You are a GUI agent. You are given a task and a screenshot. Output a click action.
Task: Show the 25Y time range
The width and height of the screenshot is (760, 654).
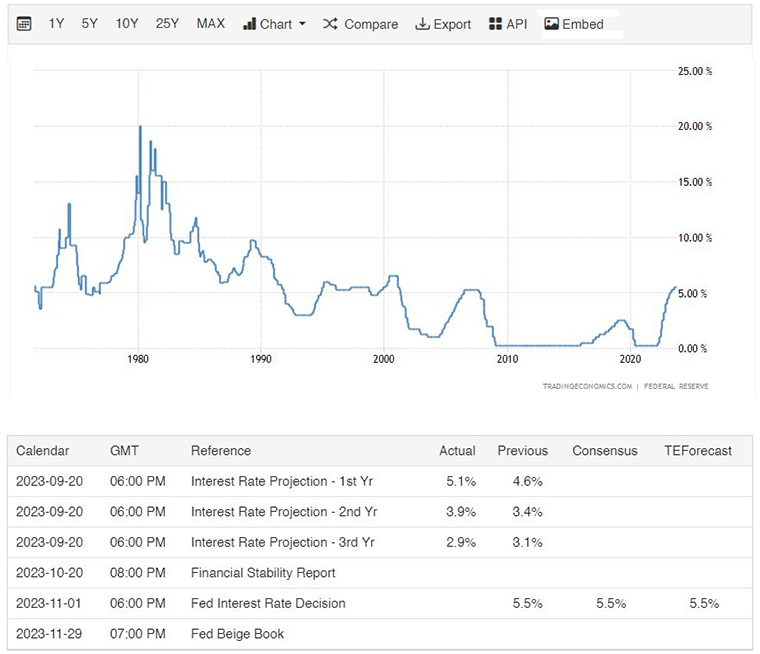pyautogui.click(x=167, y=23)
